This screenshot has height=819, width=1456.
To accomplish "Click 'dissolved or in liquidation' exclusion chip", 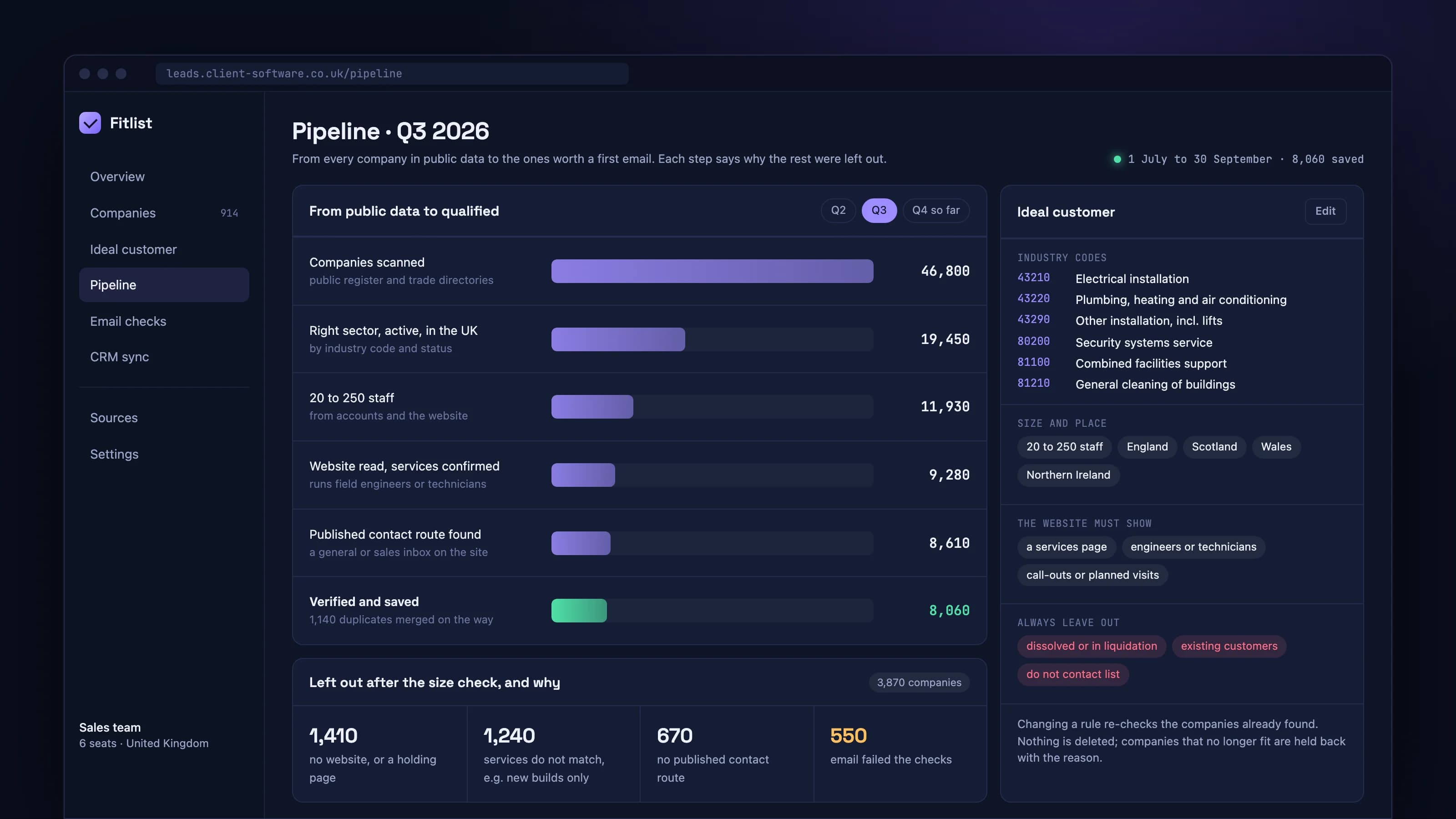I will [x=1092, y=646].
